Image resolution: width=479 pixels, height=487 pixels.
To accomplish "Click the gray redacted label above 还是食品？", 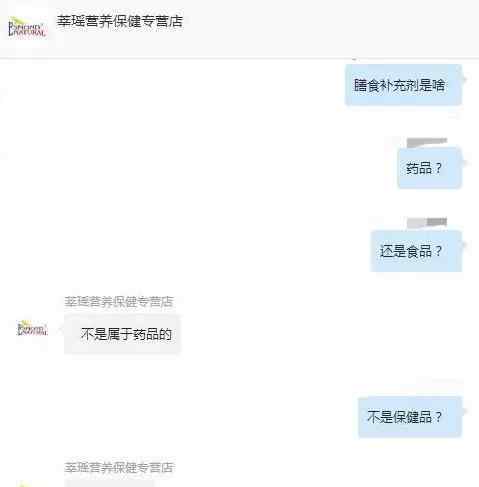I will pyautogui.click(x=427, y=222).
